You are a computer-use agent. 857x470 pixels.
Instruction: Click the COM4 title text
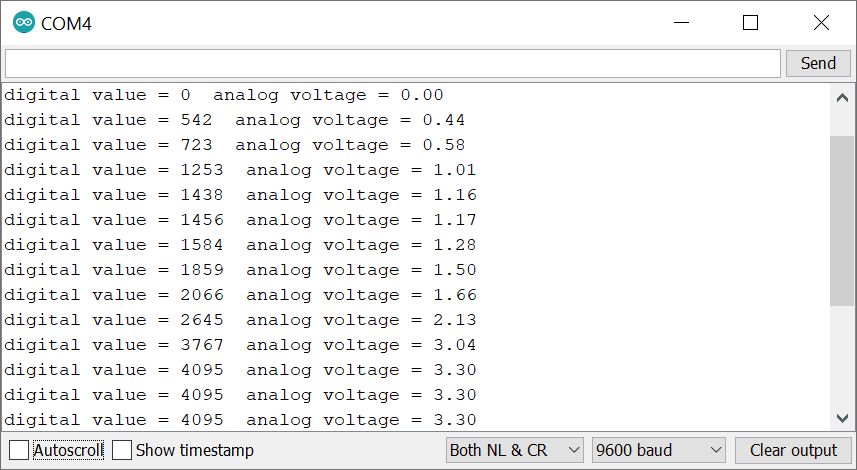(x=66, y=22)
